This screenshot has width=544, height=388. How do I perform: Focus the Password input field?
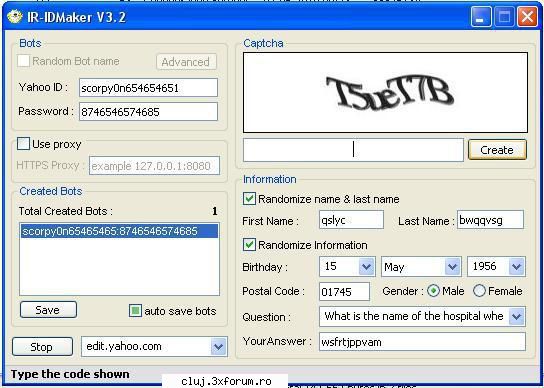148,112
